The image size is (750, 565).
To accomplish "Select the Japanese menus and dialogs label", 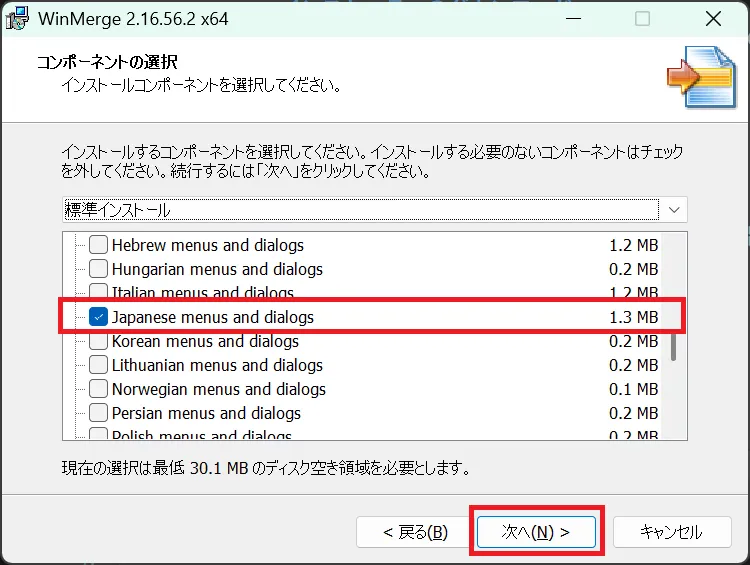I will (x=213, y=317).
